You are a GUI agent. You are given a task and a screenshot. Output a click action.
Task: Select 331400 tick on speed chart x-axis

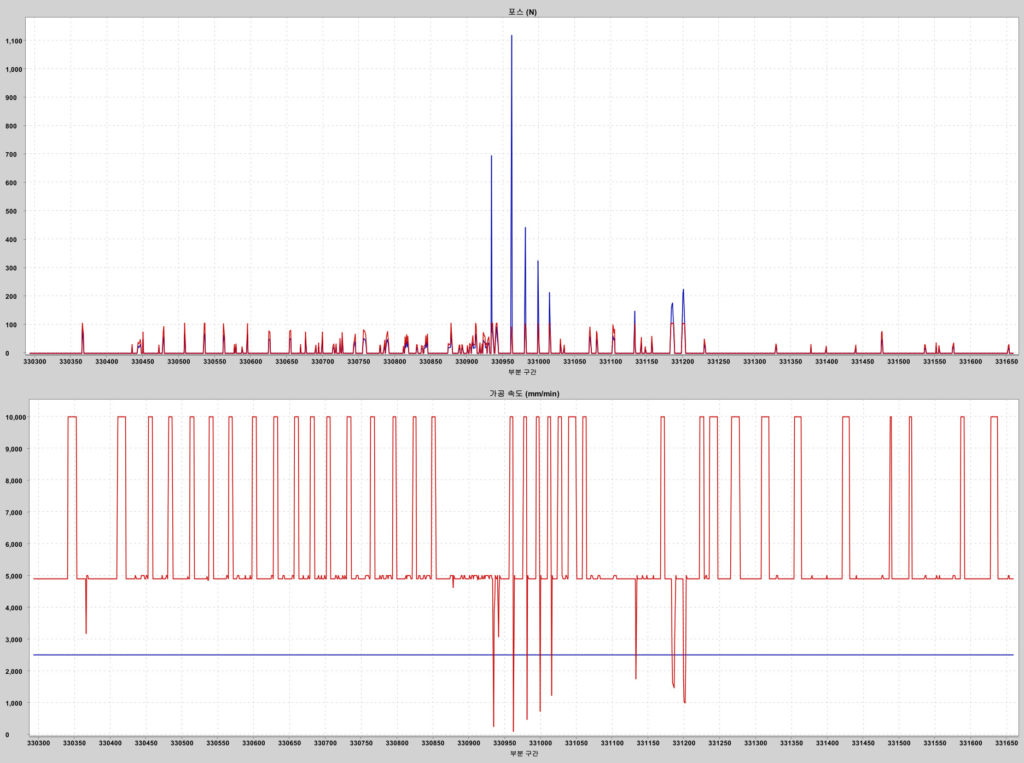click(827, 743)
